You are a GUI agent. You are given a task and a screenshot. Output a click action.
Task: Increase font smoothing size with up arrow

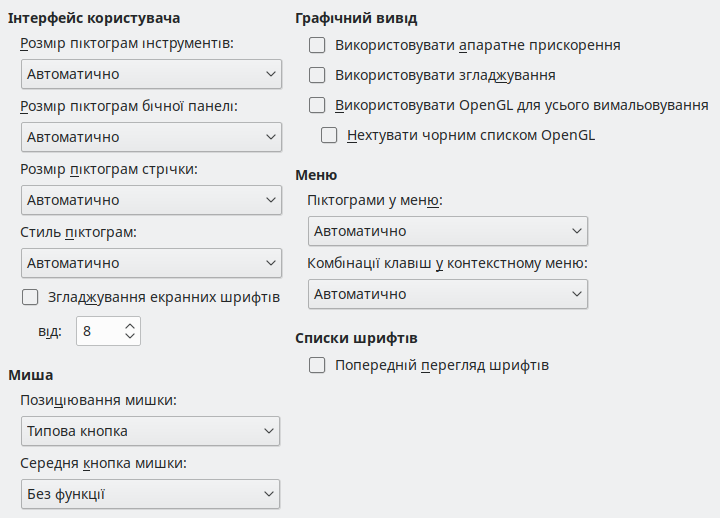click(x=130, y=325)
